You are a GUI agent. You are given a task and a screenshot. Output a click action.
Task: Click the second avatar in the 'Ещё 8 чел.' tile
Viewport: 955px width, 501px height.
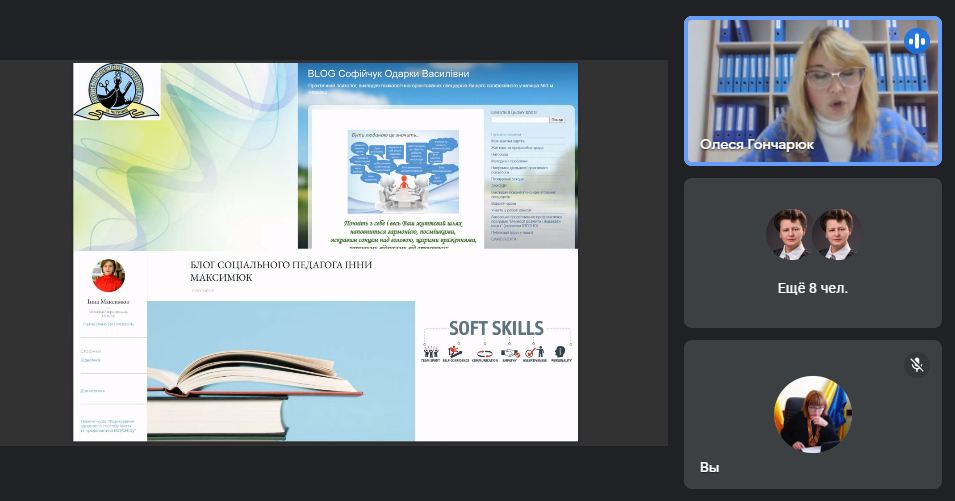click(836, 234)
